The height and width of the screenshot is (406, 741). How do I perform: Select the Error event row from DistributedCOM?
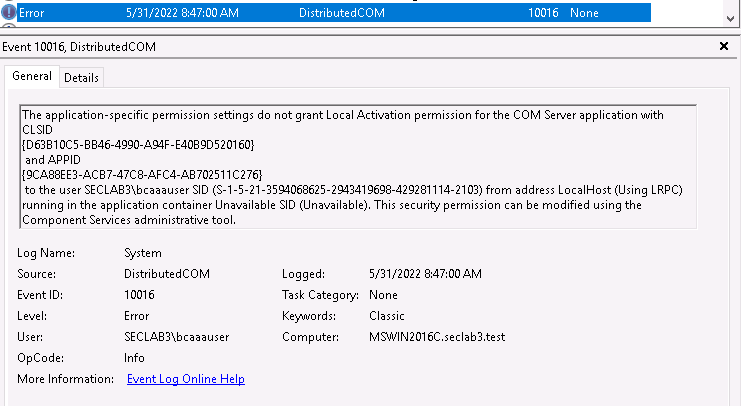click(x=334, y=13)
